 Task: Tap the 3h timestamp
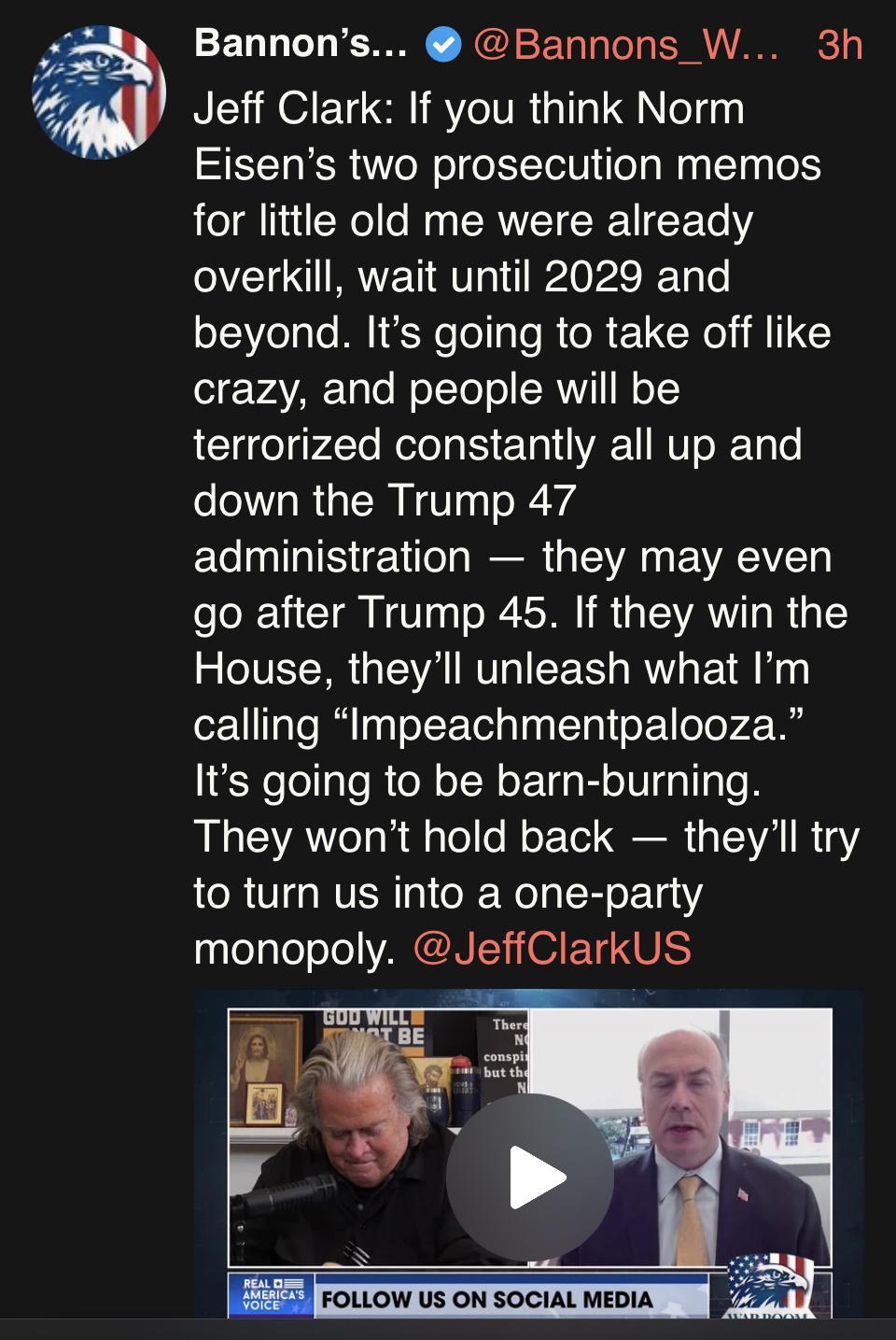point(840,45)
